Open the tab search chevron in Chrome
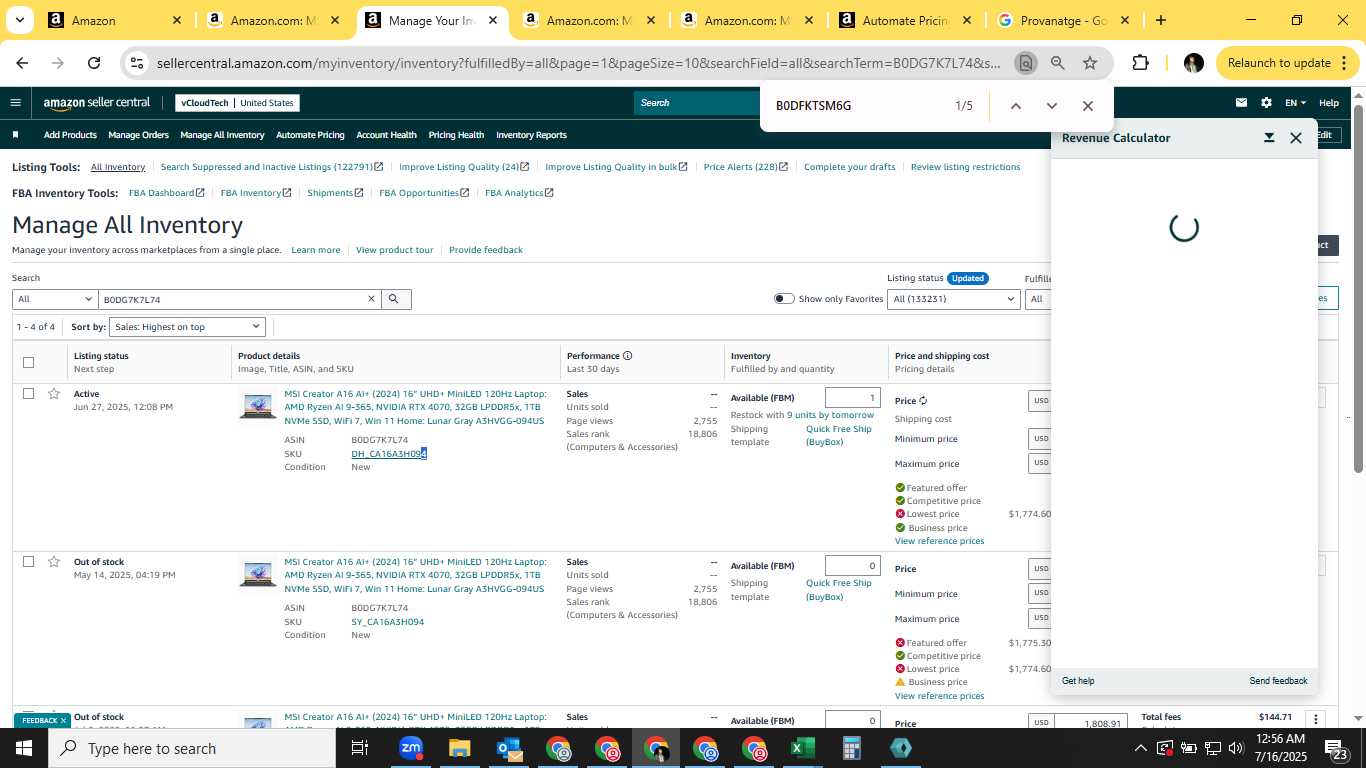The image size is (1366, 768). click(x=21, y=20)
